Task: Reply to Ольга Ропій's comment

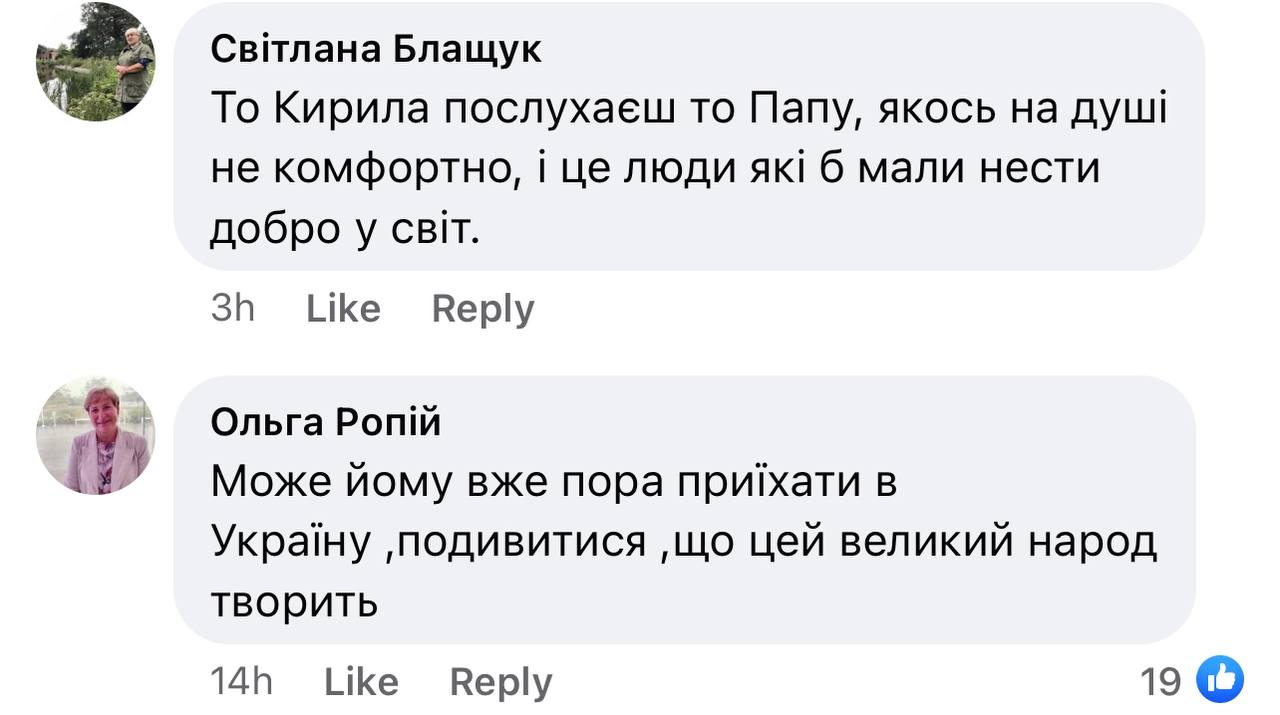Action: point(501,682)
